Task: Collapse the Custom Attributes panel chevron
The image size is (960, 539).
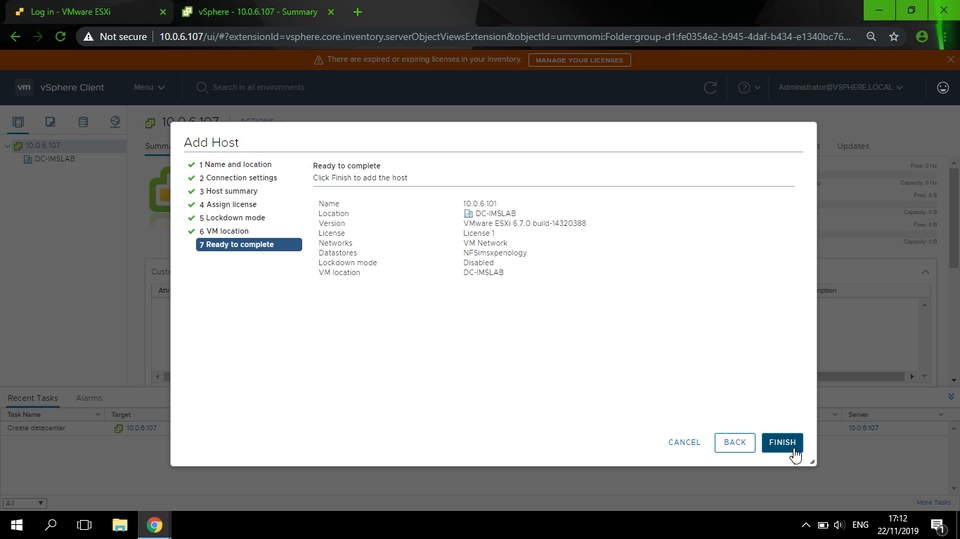Action: coord(925,272)
